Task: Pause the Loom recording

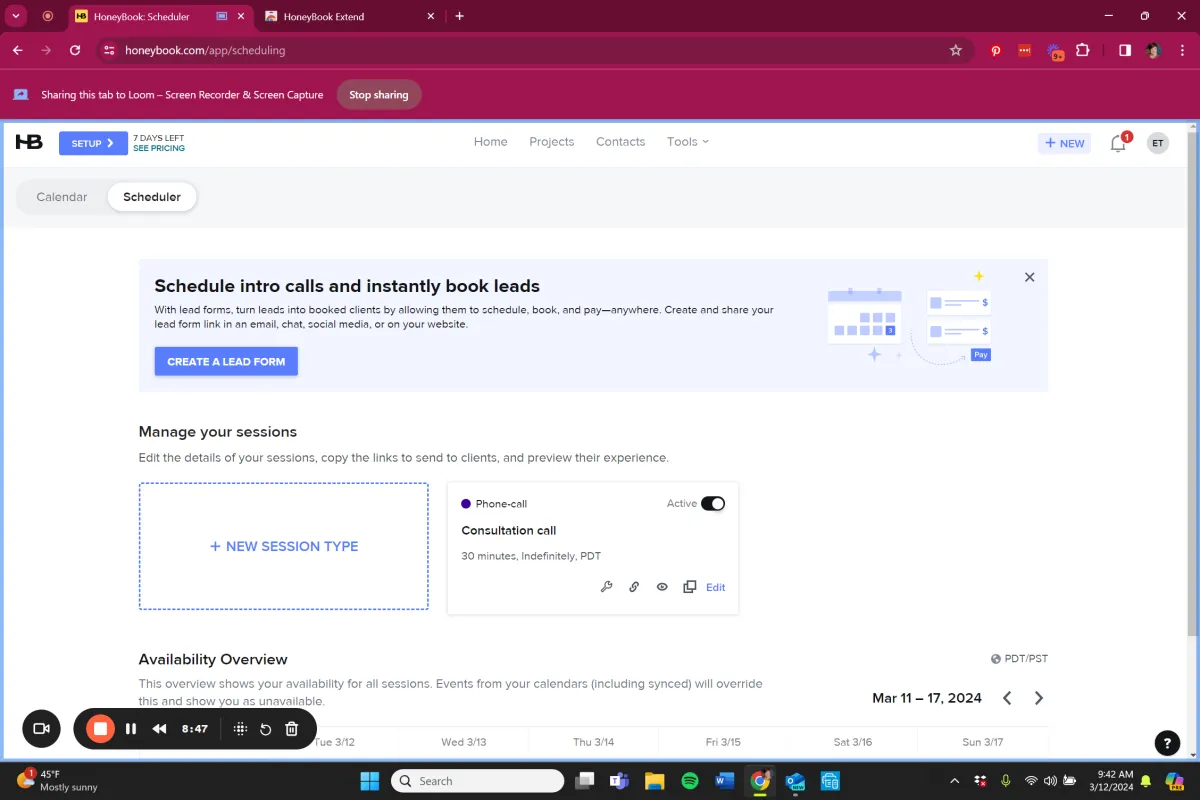Action: [131, 729]
